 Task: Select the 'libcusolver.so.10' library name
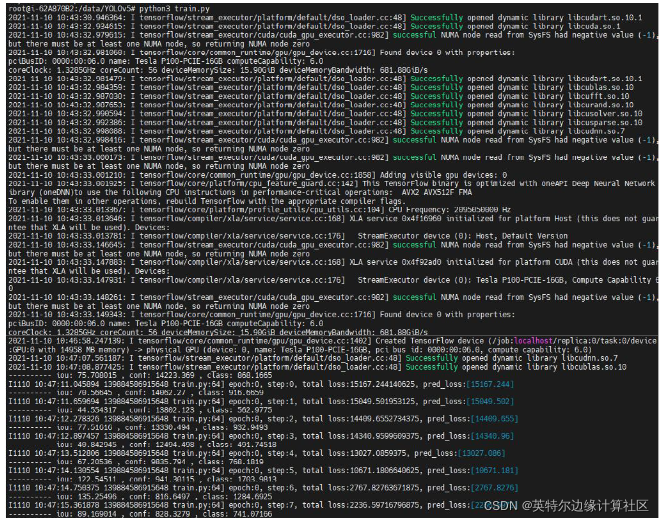tap(605, 114)
